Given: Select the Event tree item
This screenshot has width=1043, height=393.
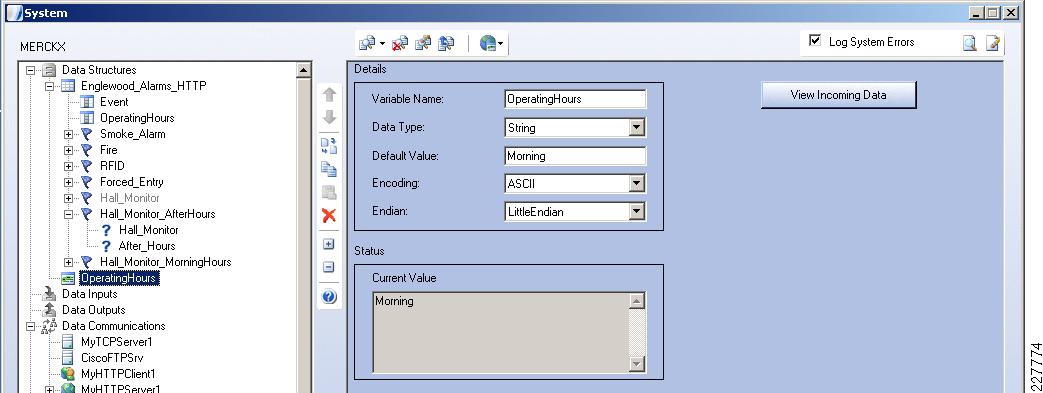Looking at the screenshot, I should click(x=114, y=102).
